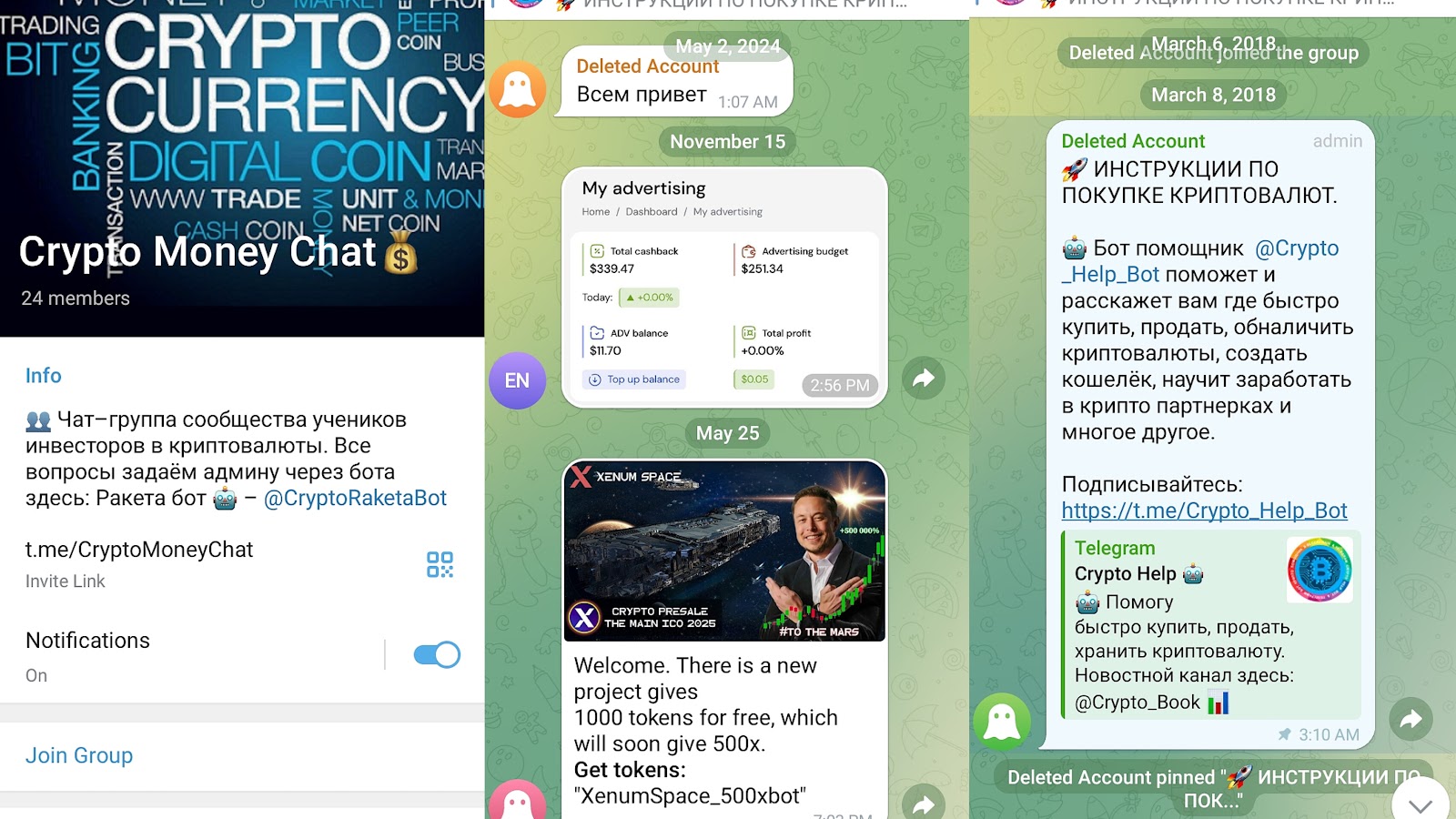Open the My advertising screenshot image
The width and height of the screenshot is (1456, 819).
[724, 288]
